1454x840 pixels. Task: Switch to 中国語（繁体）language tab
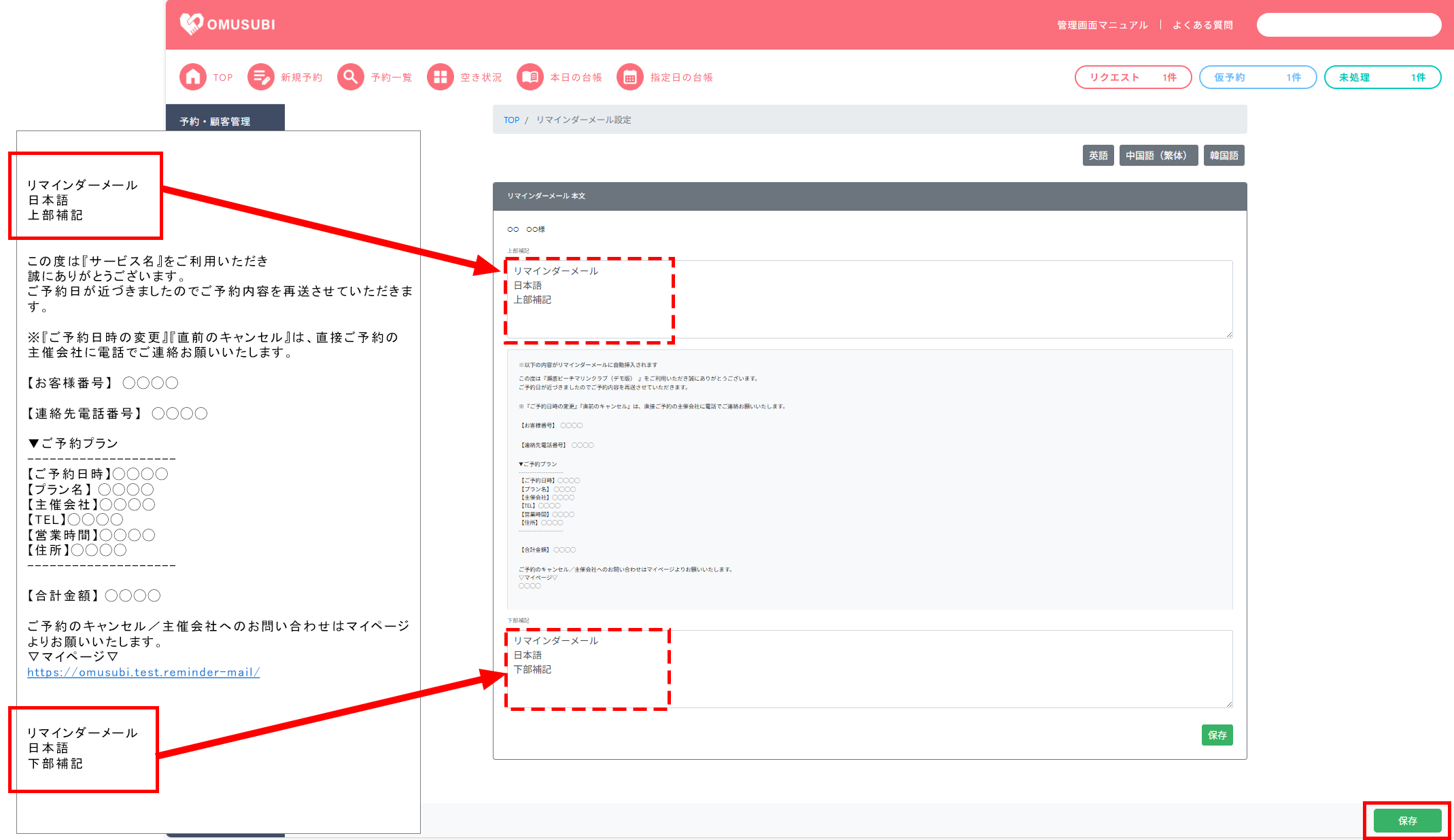click(1158, 156)
